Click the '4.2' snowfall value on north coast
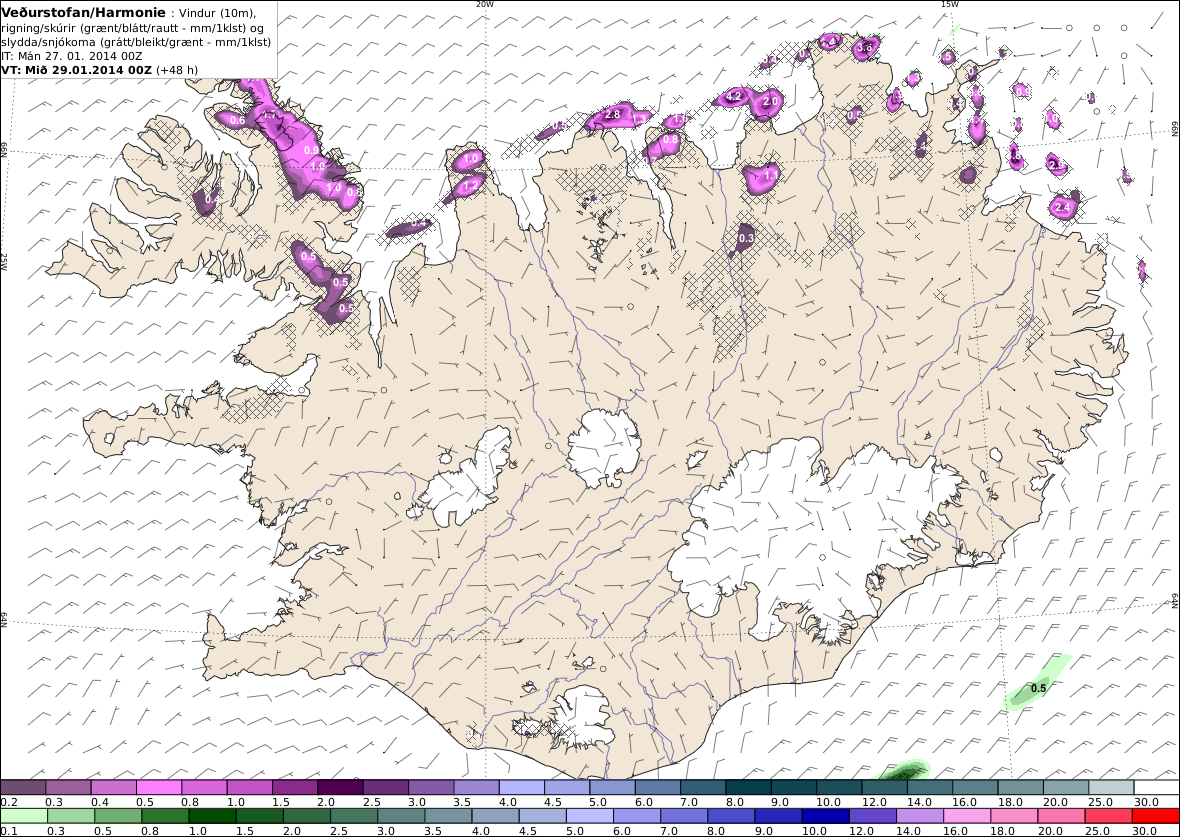The width and height of the screenshot is (1180, 837). pos(734,96)
